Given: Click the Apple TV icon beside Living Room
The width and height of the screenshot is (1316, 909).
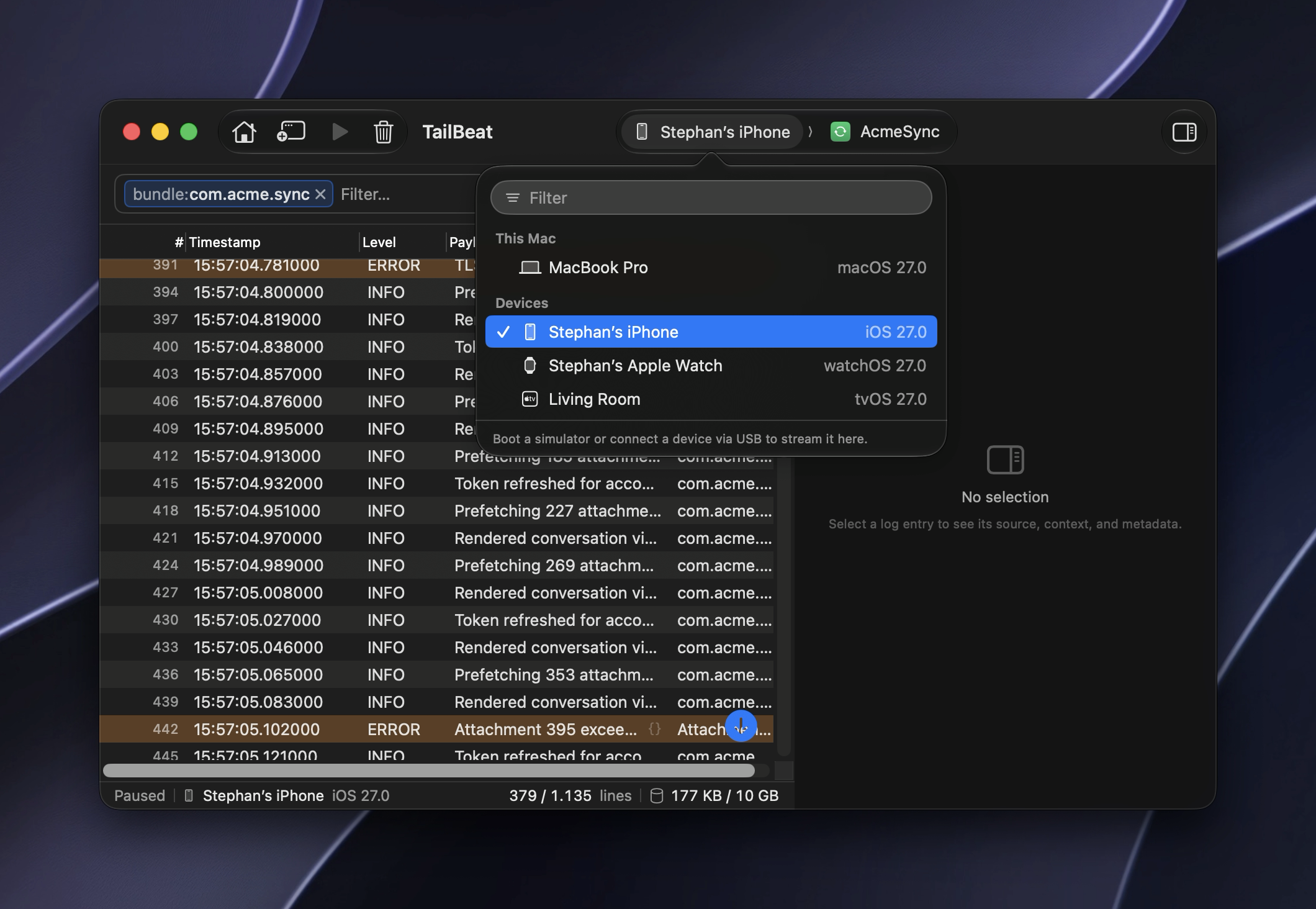Looking at the screenshot, I should [x=530, y=399].
